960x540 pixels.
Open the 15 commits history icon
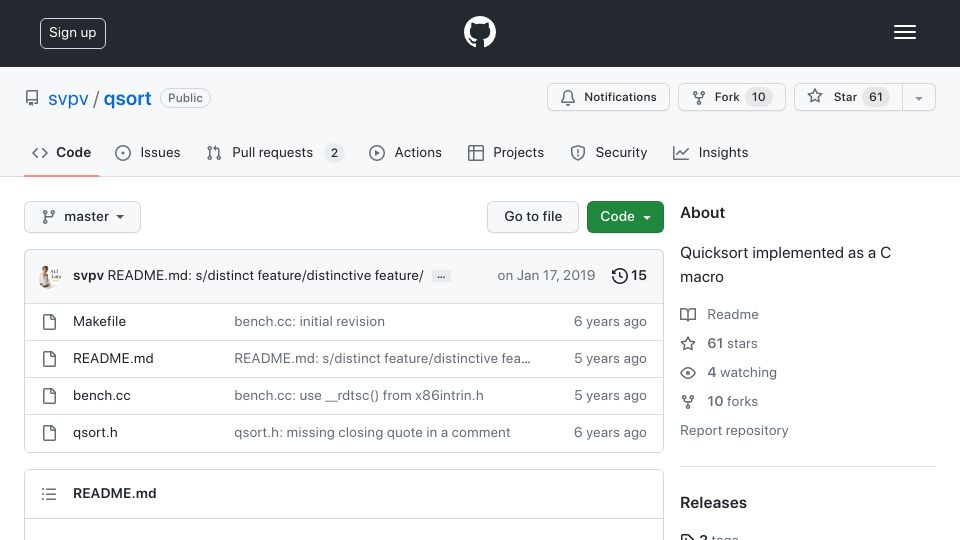tap(629, 276)
